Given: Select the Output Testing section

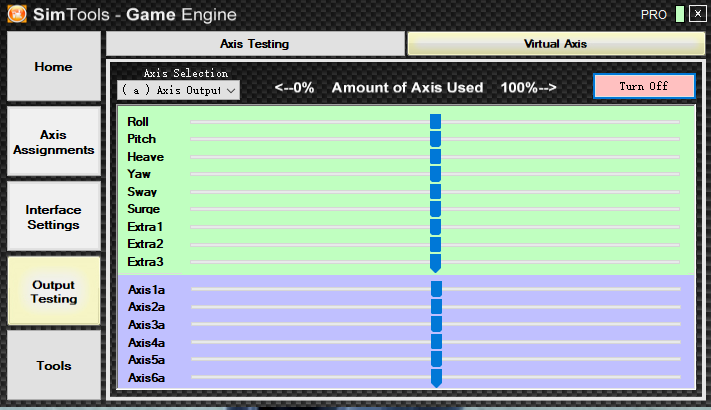Looking at the screenshot, I should [x=54, y=292].
